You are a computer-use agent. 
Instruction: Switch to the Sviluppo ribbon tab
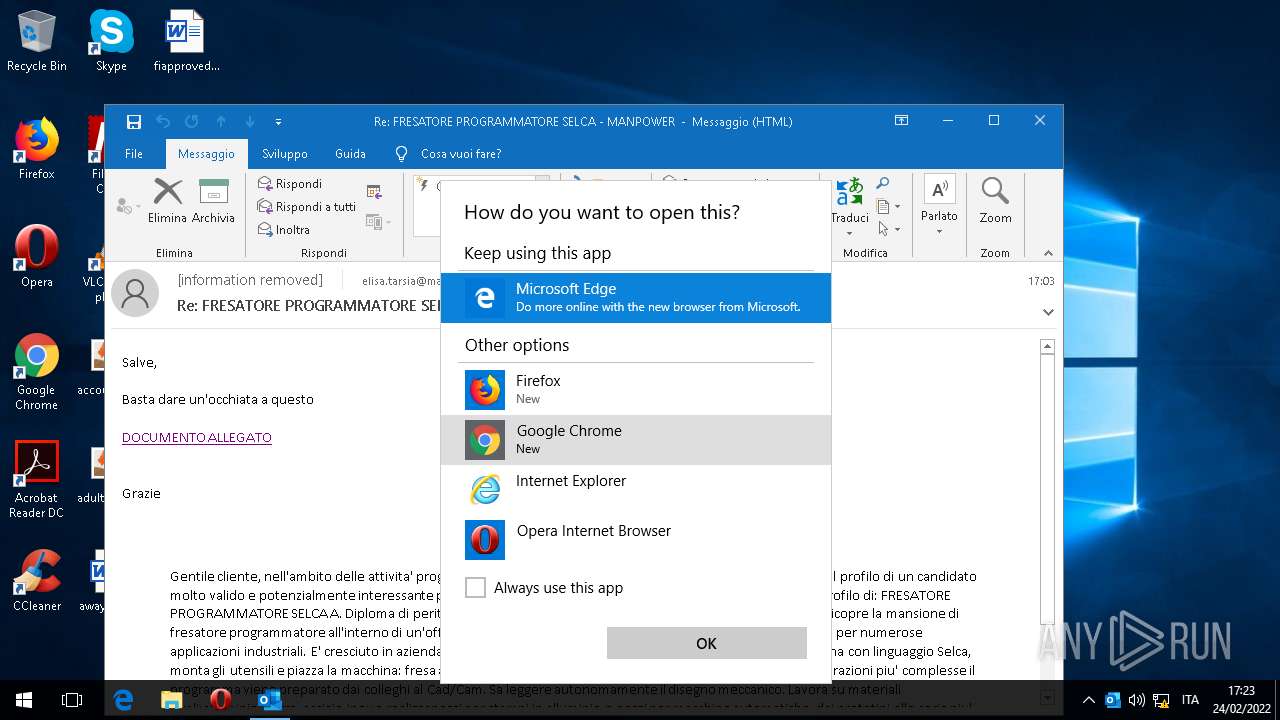pos(285,154)
